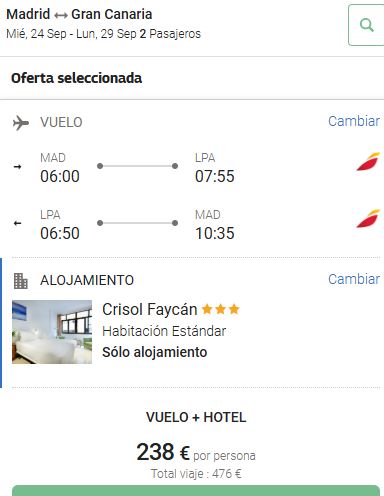Click Iberia logo on outbound flight
Viewport: 384px width, 496px height.
tap(368, 162)
